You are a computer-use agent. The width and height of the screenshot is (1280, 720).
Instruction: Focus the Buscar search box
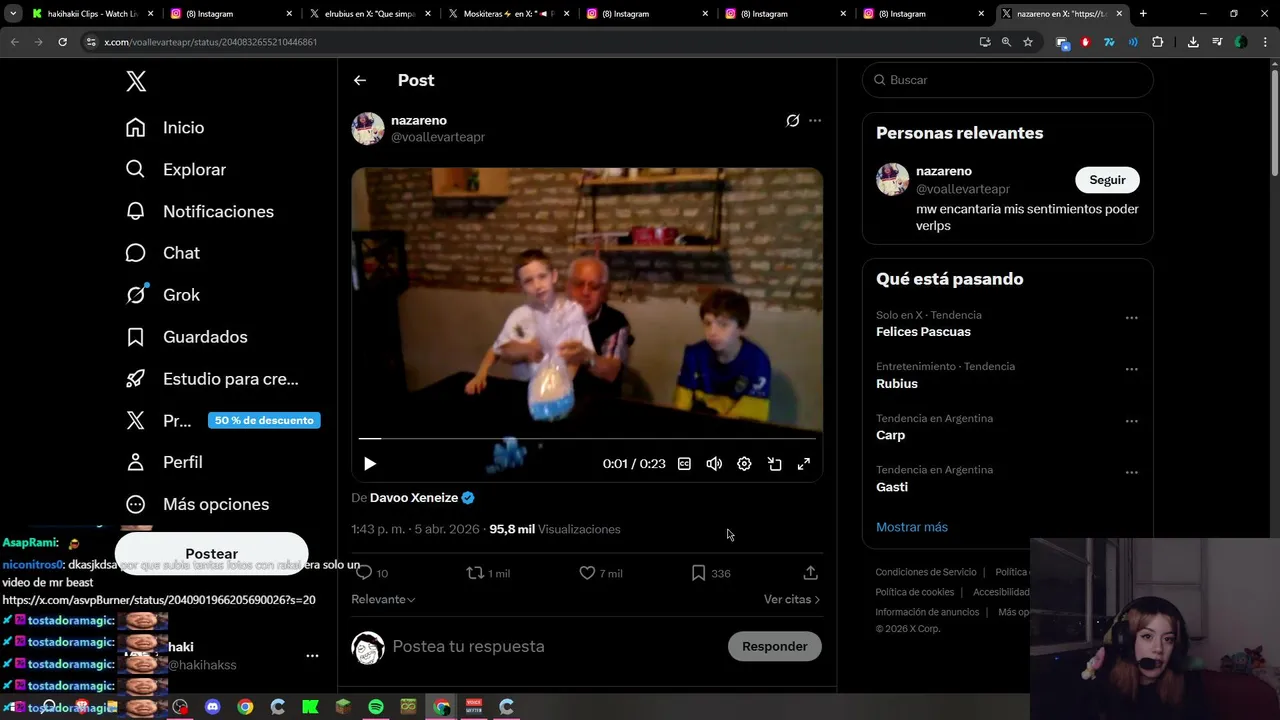(1008, 80)
